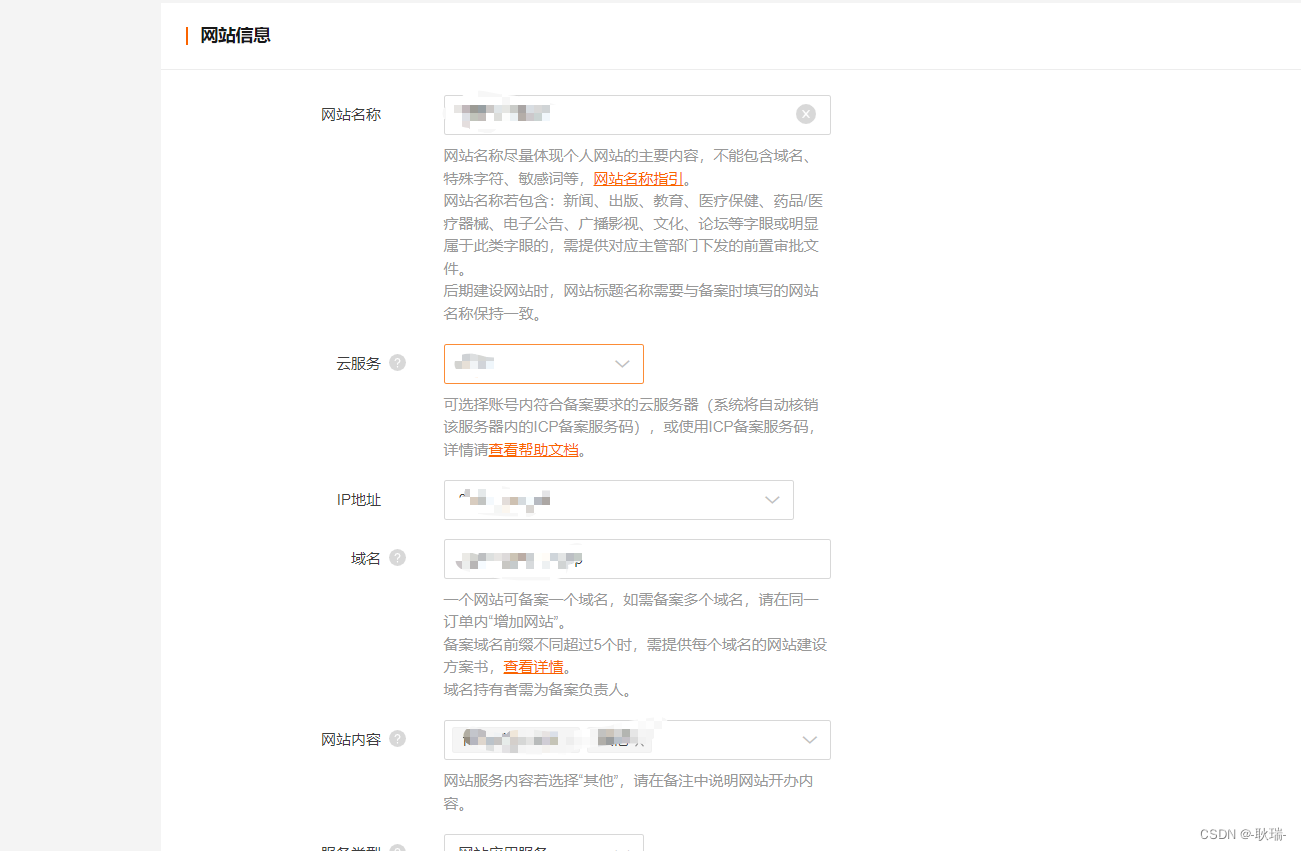Open the 查看帮助文档 link
The image size is (1301, 851).
(x=534, y=450)
